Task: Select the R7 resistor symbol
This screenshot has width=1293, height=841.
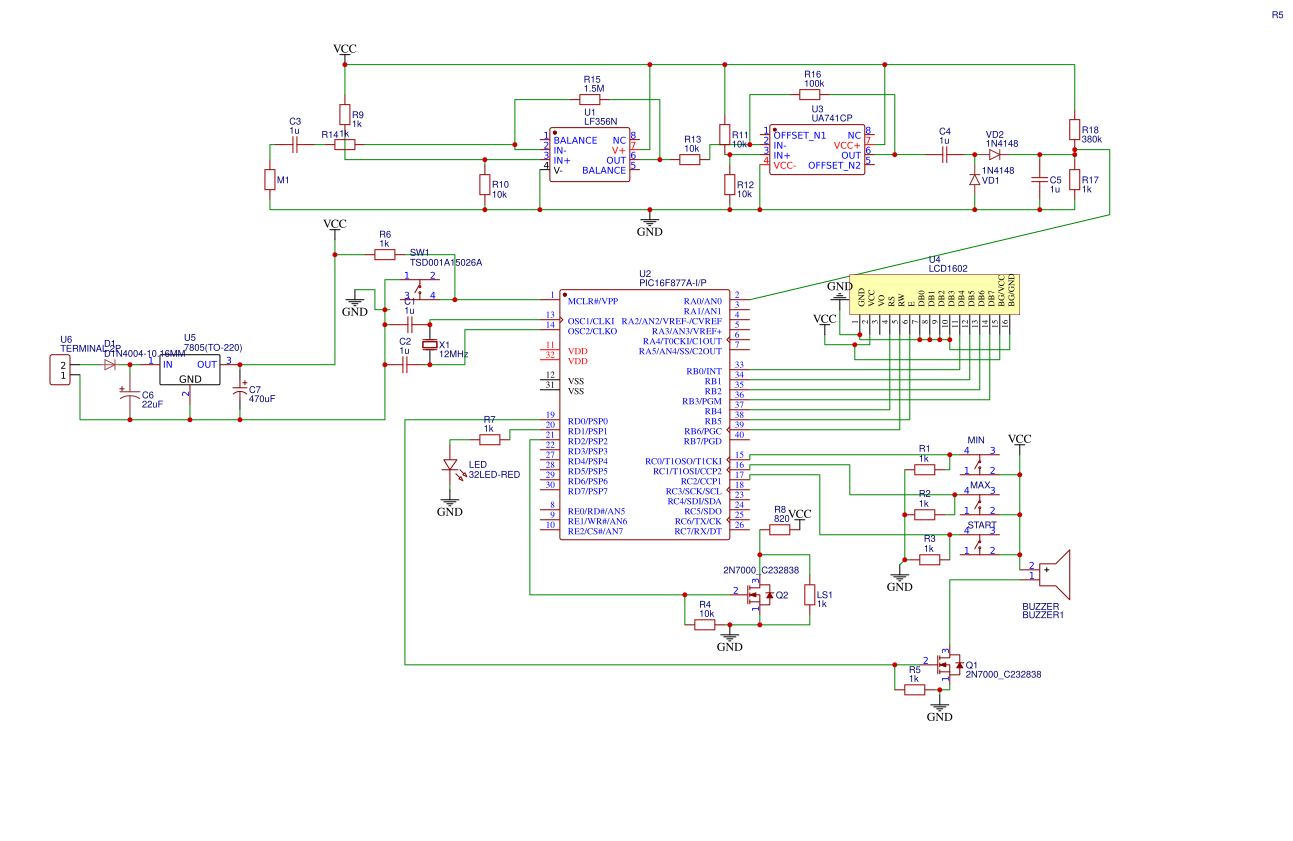Action: (x=489, y=440)
